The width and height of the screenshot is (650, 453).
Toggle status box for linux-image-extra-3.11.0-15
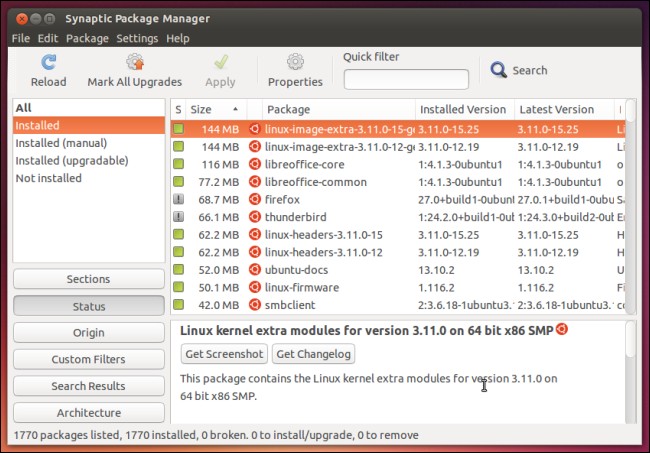(x=178, y=128)
